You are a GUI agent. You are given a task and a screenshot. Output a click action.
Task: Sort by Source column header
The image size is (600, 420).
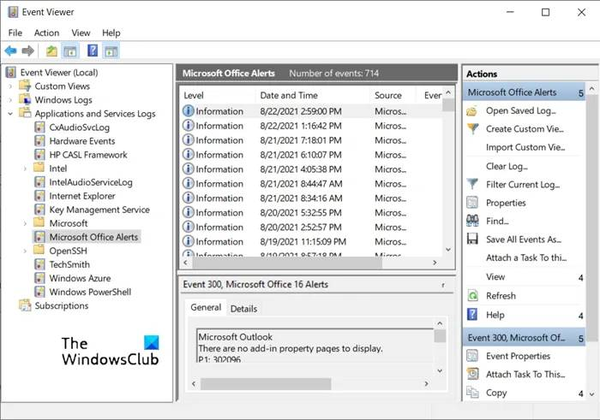(x=392, y=95)
